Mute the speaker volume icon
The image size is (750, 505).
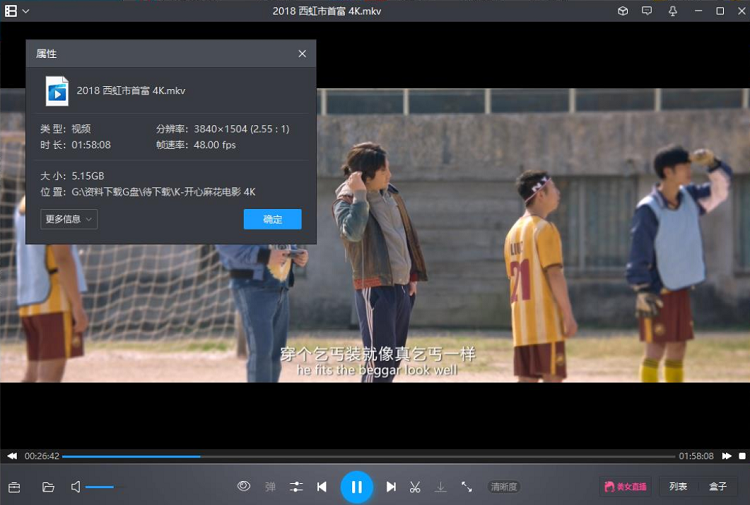click(x=76, y=487)
